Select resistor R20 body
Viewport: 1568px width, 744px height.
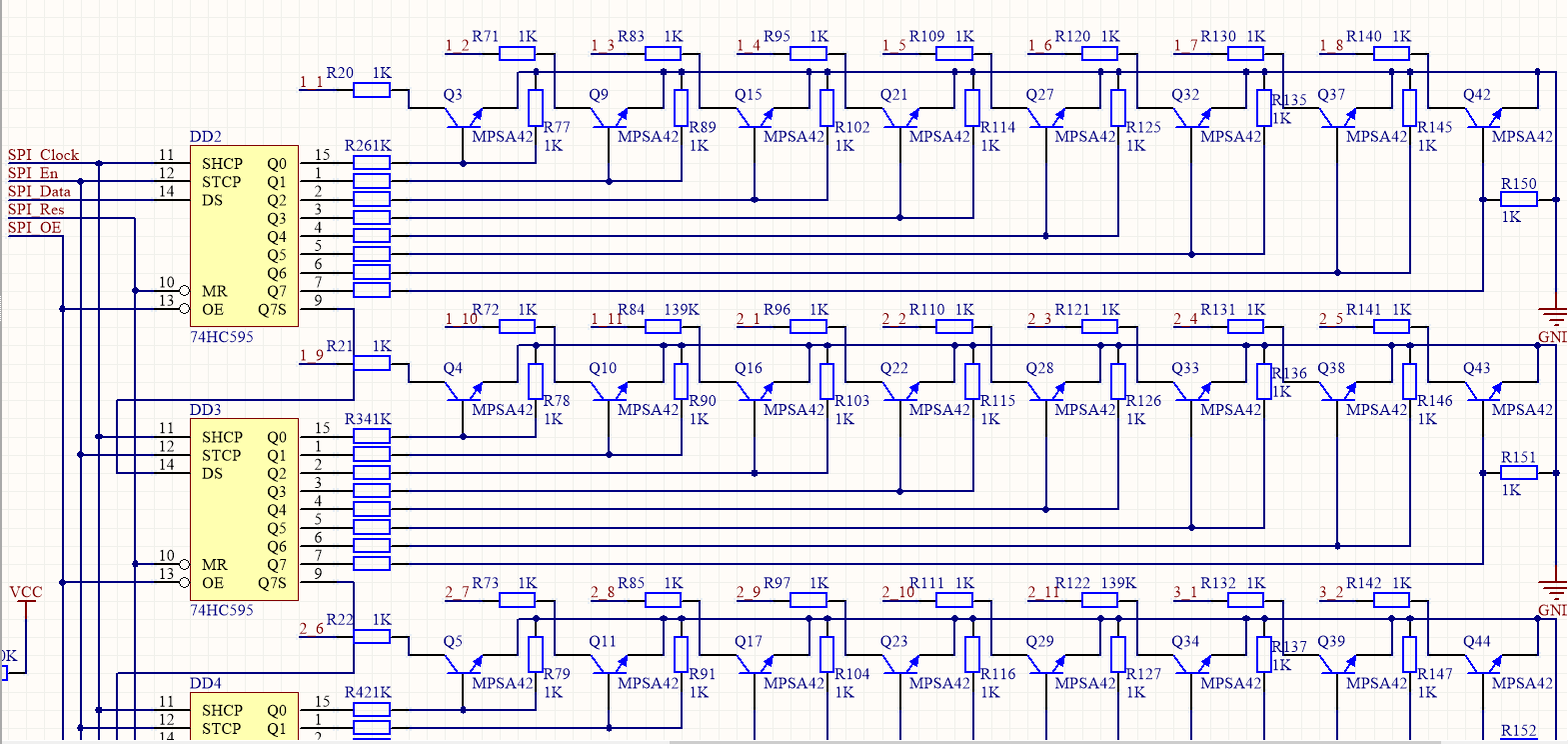pyautogui.click(x=372, y=90)
